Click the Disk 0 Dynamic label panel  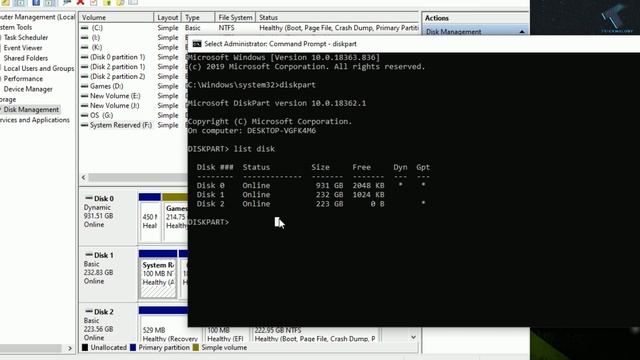108,217
